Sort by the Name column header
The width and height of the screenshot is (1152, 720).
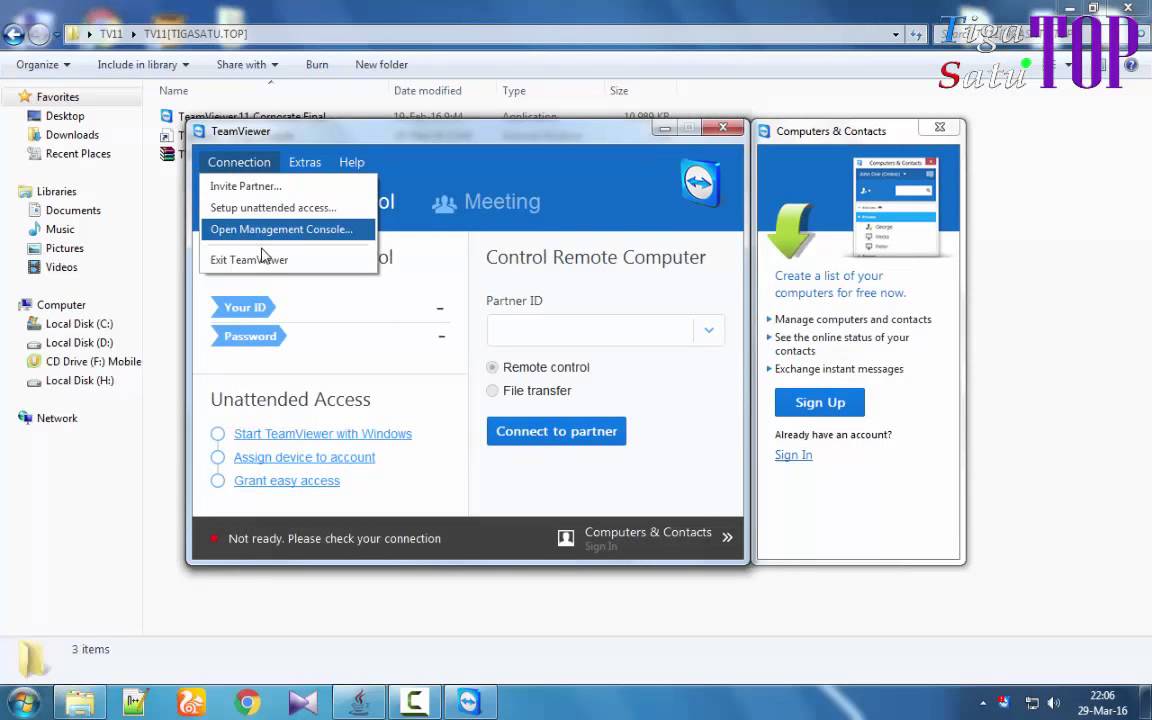tap(173, 91)
